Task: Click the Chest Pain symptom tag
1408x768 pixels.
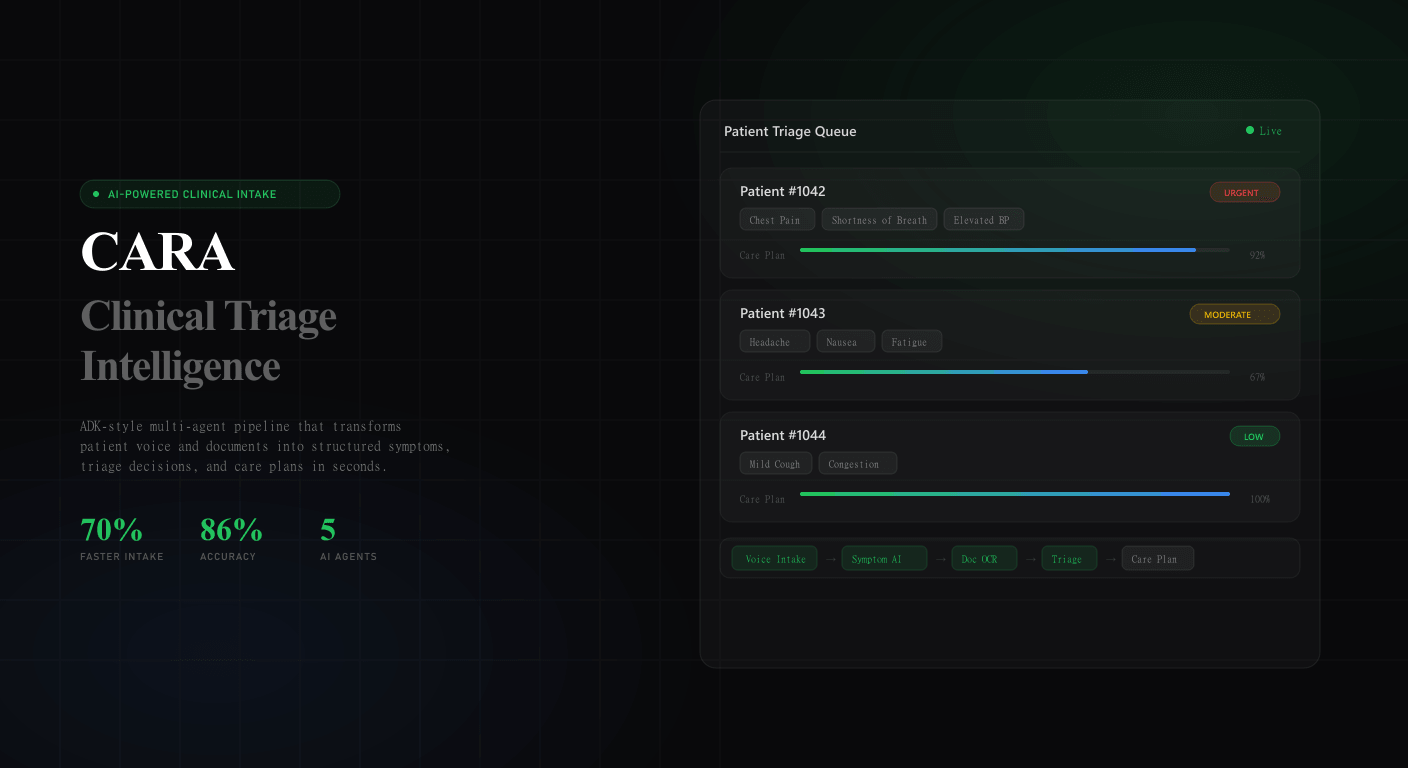Action: [x=776, y=220]
